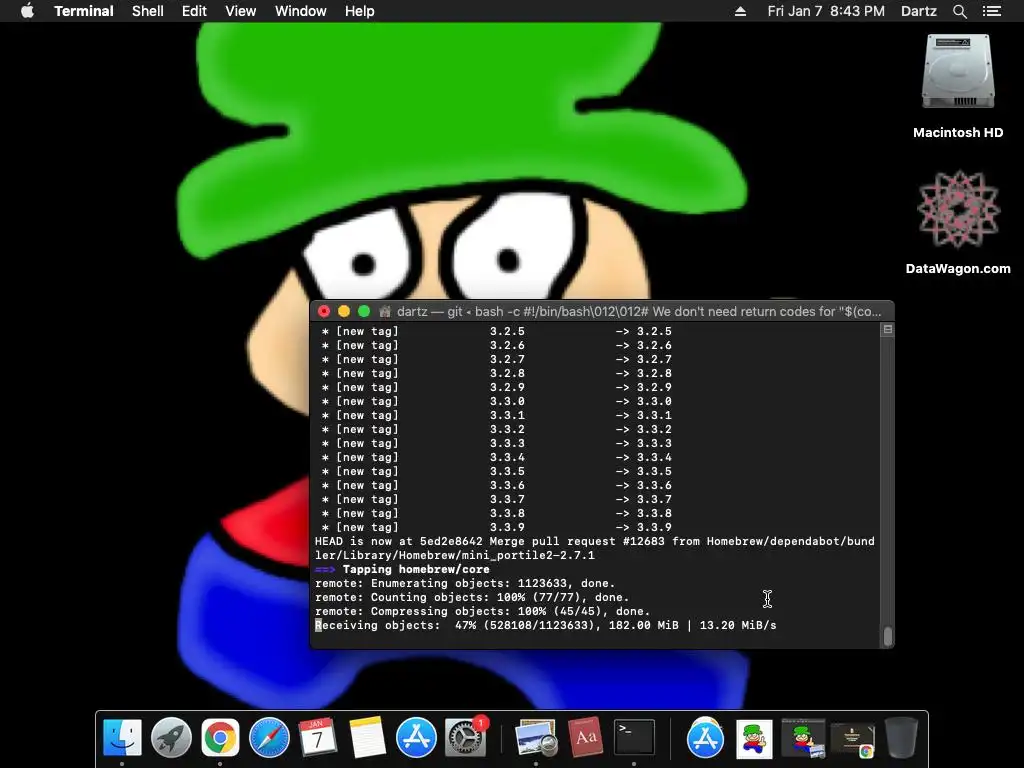The width and height of the screenshot is (1024, 768).
Task: Open the Help menu
Action: click(359, 11)
